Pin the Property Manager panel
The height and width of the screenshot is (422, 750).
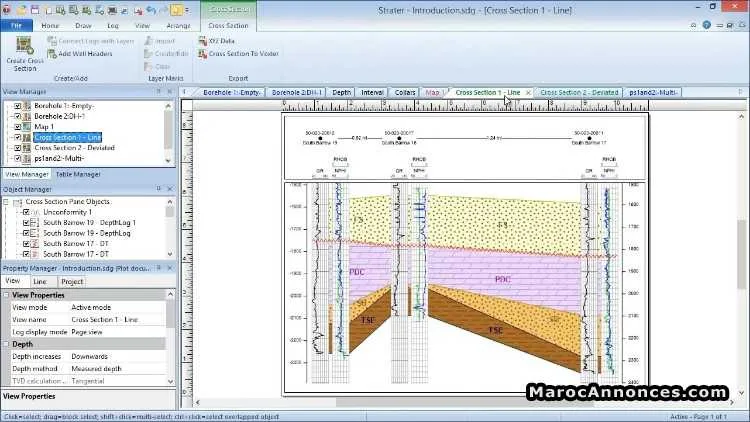click(159, 268)
